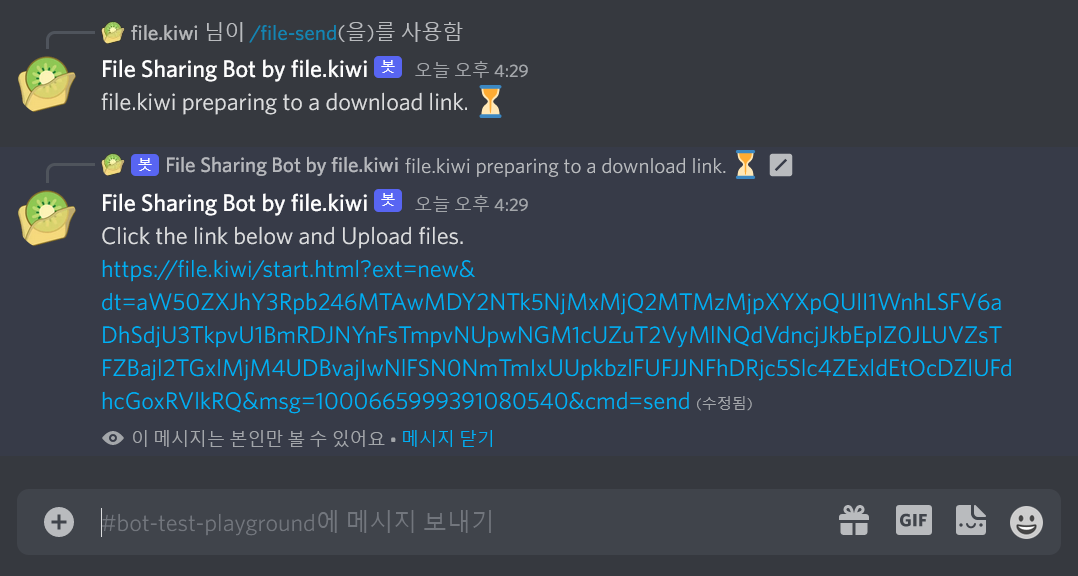Click the small kiwi avatar beside file.kiwi user
The height and width of the screenshot is (576, 1078).
(113, 32)
